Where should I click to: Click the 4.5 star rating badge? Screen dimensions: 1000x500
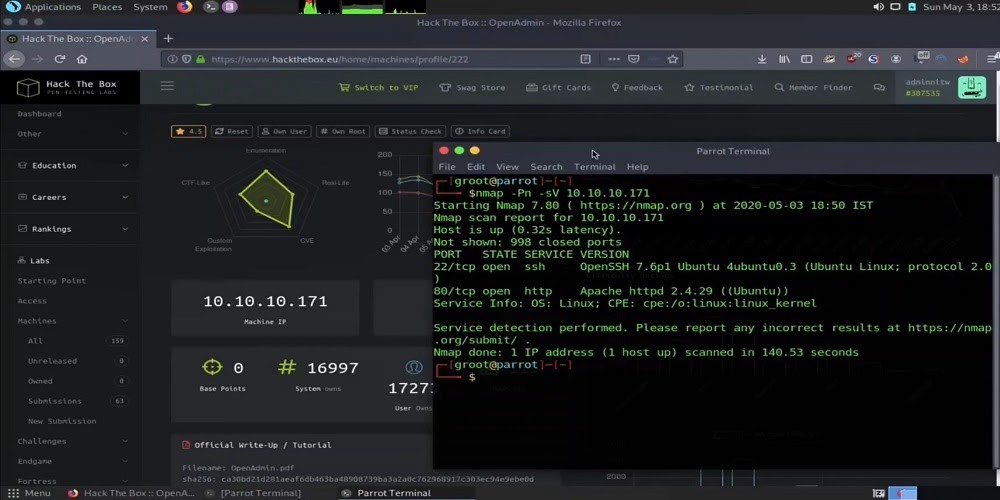[x=188, y=131]
